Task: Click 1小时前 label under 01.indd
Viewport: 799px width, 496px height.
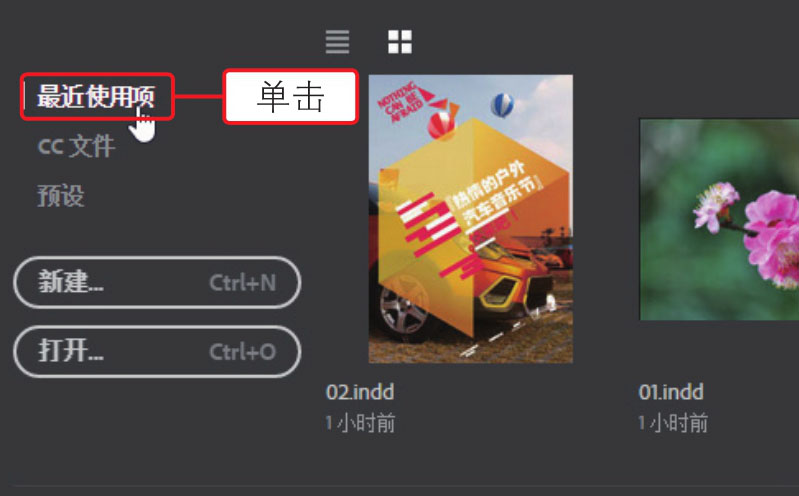Action: [673, 423]
